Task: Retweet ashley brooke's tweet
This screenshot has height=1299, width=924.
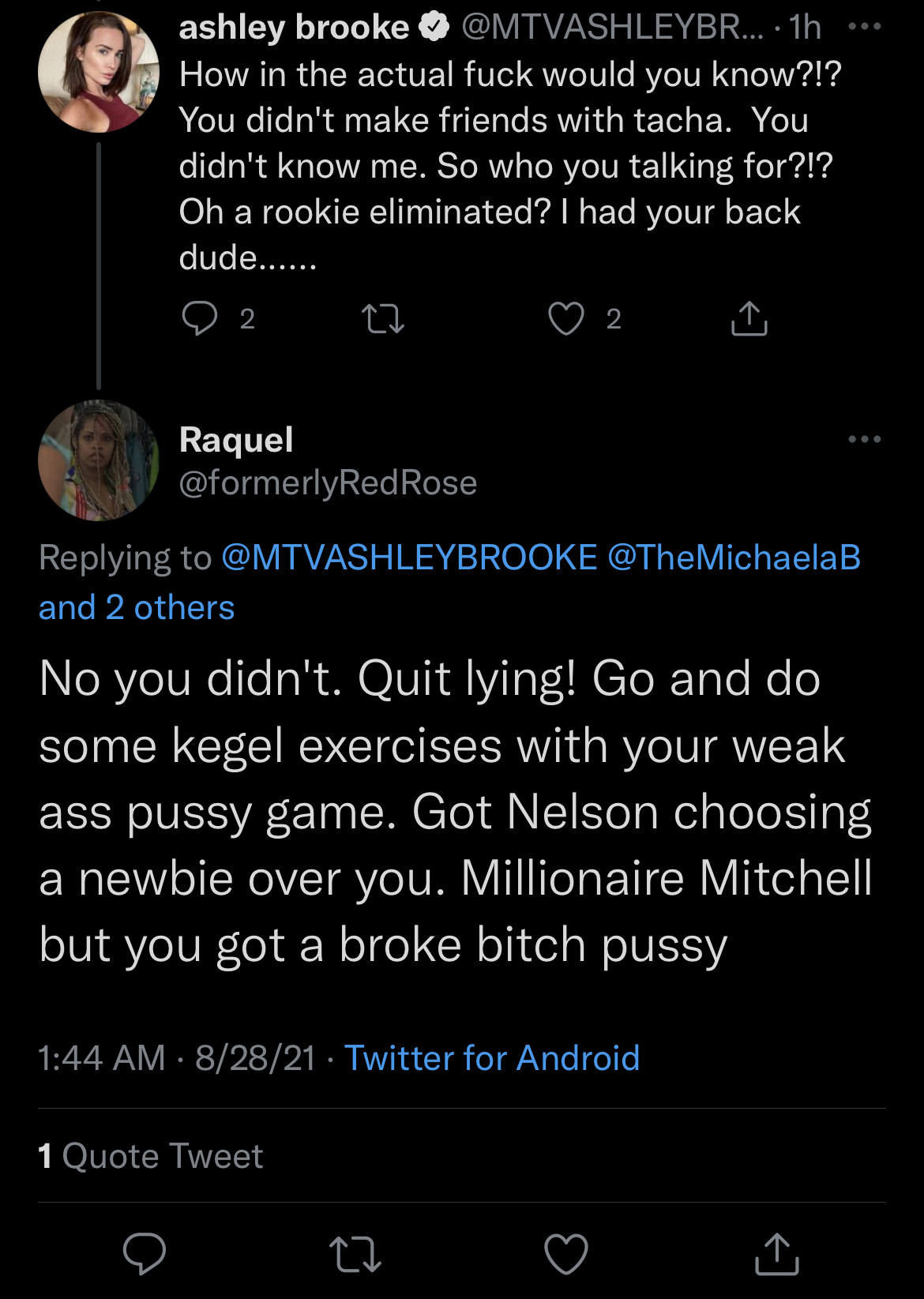Action: (x=383, y=319)
